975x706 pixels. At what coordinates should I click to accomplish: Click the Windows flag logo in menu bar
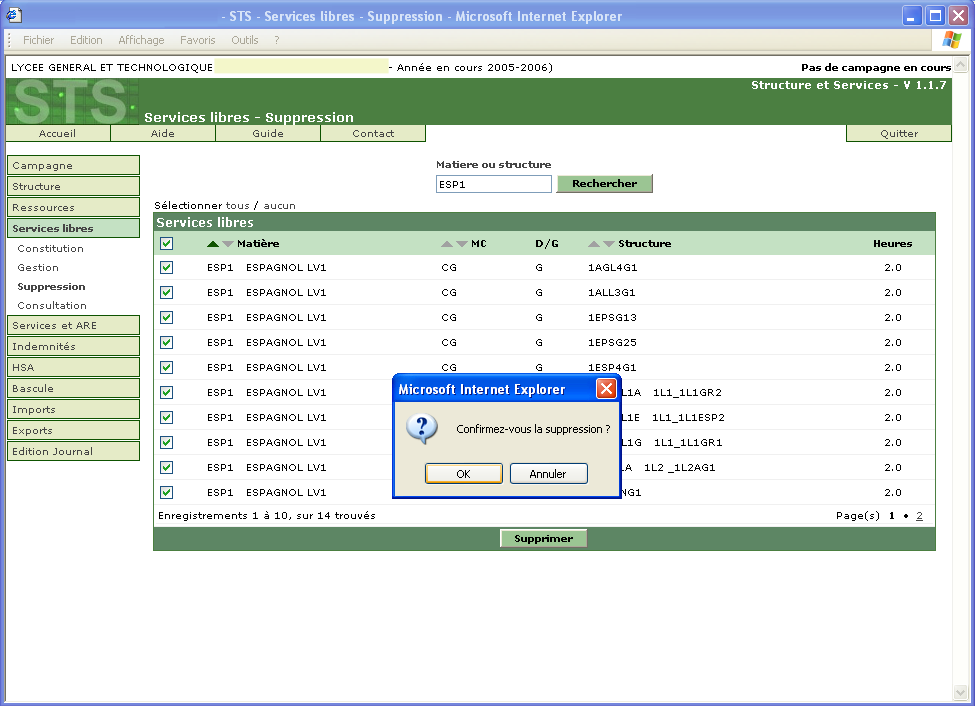[951, 40]
